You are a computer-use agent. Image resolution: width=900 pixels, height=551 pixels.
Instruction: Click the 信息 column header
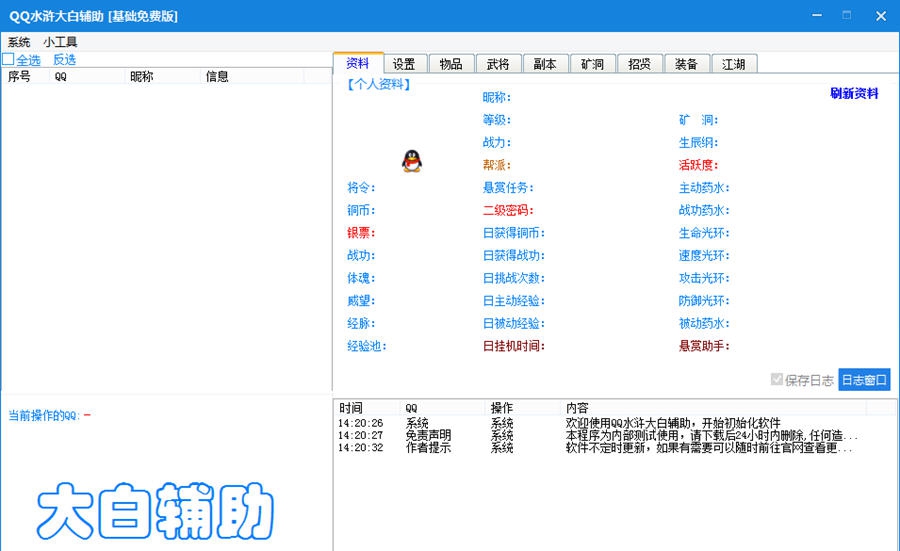tap(252, 76)
